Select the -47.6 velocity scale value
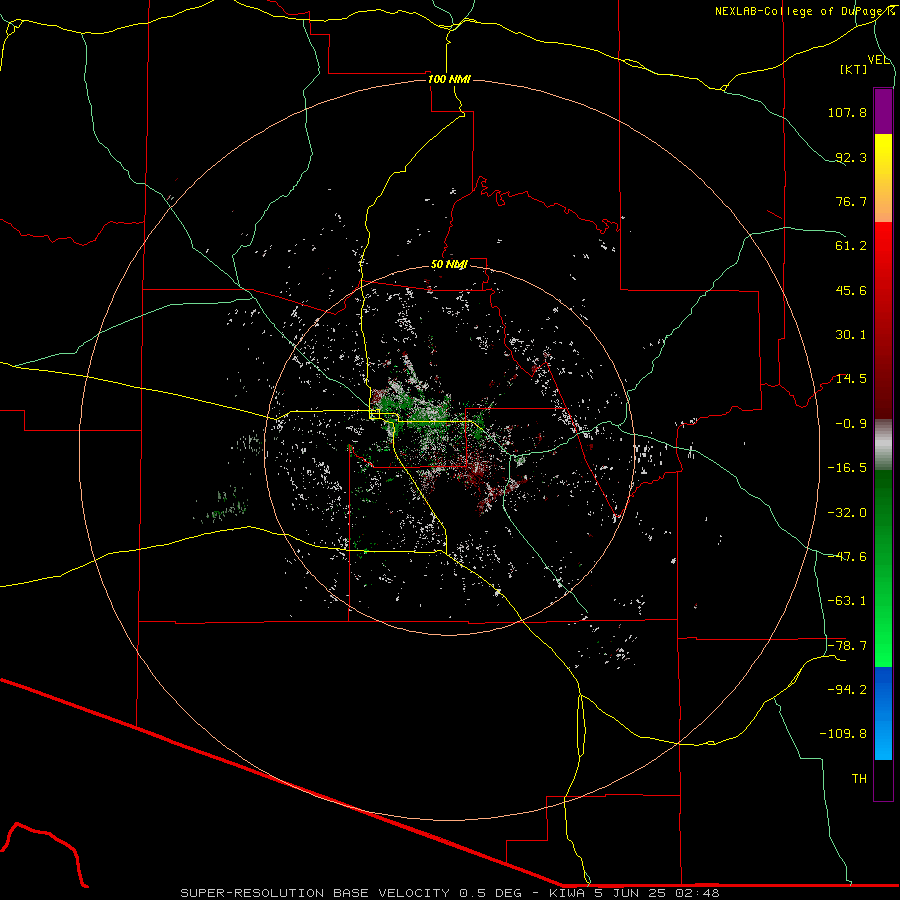900x900 pixels. point(847,556)
